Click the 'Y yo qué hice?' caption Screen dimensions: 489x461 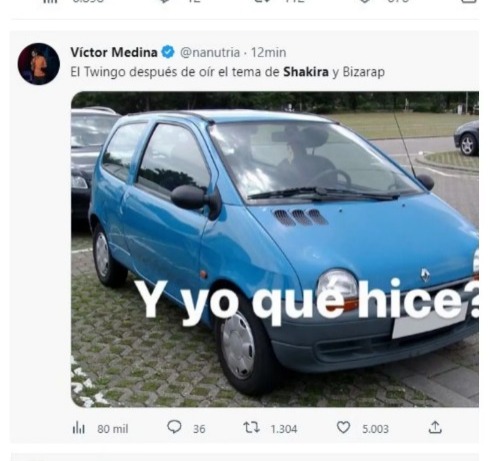pos(307,300)
